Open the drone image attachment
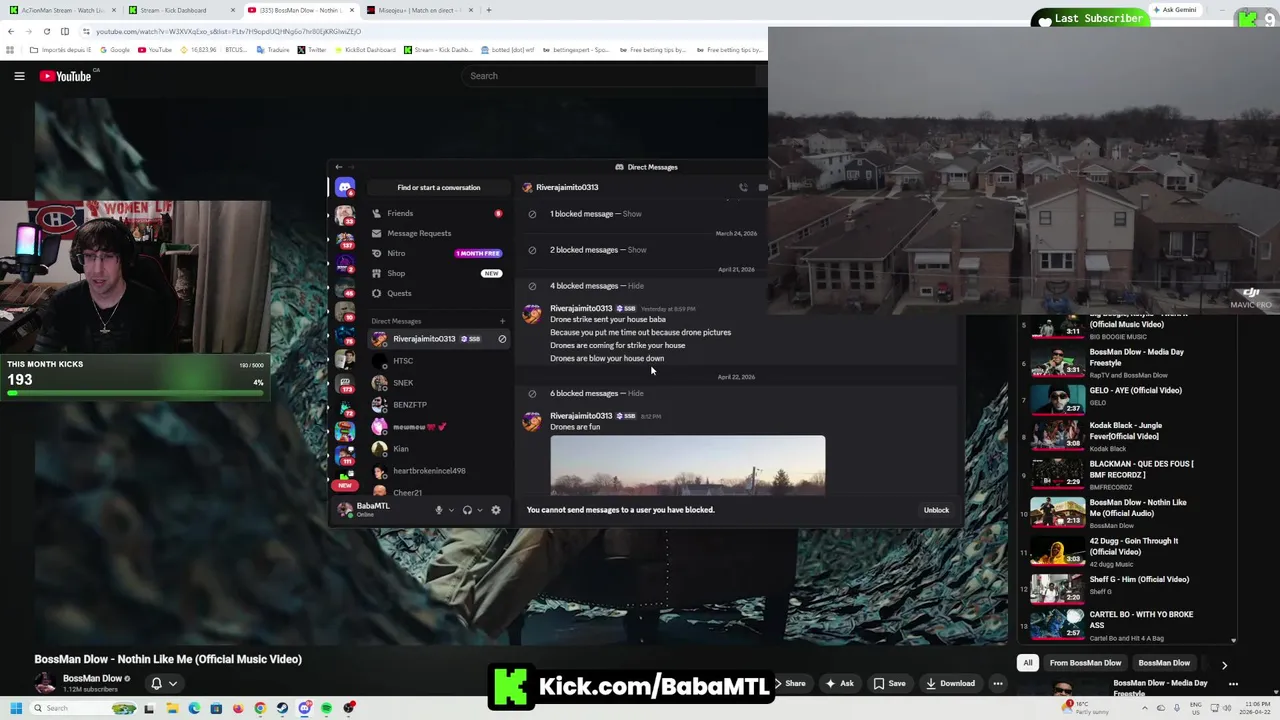This screenshot has height=720, width=1280. [688, 465]
